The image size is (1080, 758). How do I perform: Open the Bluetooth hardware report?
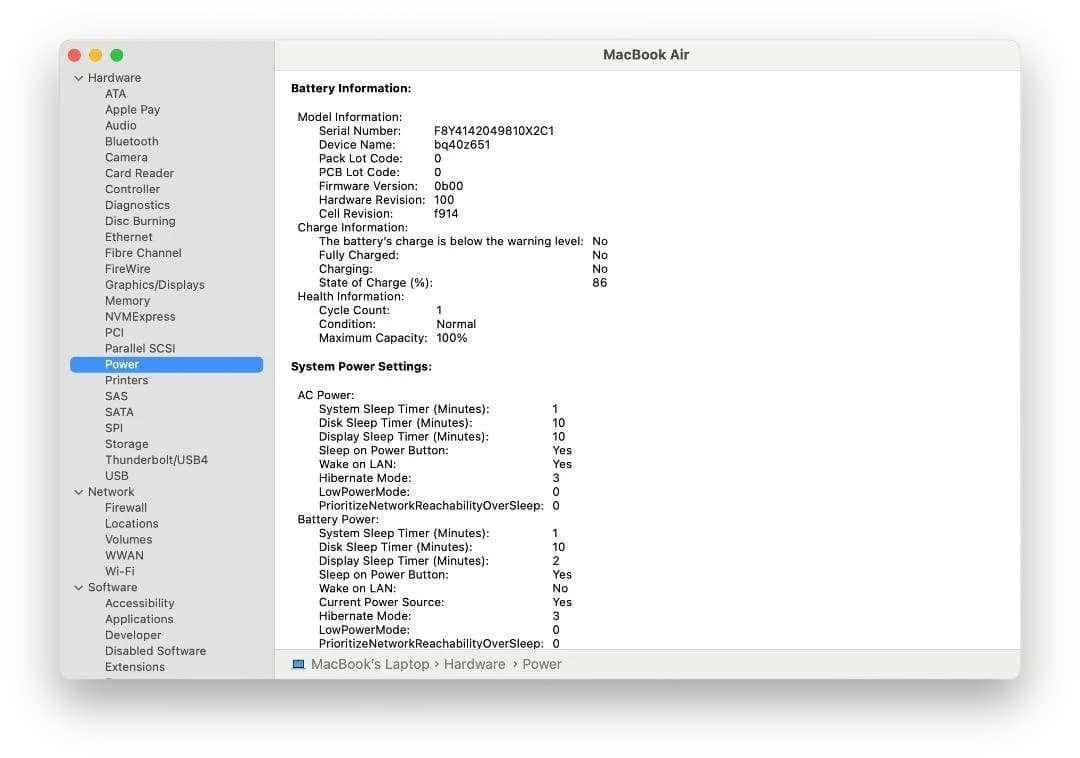[x=131, y=141]
